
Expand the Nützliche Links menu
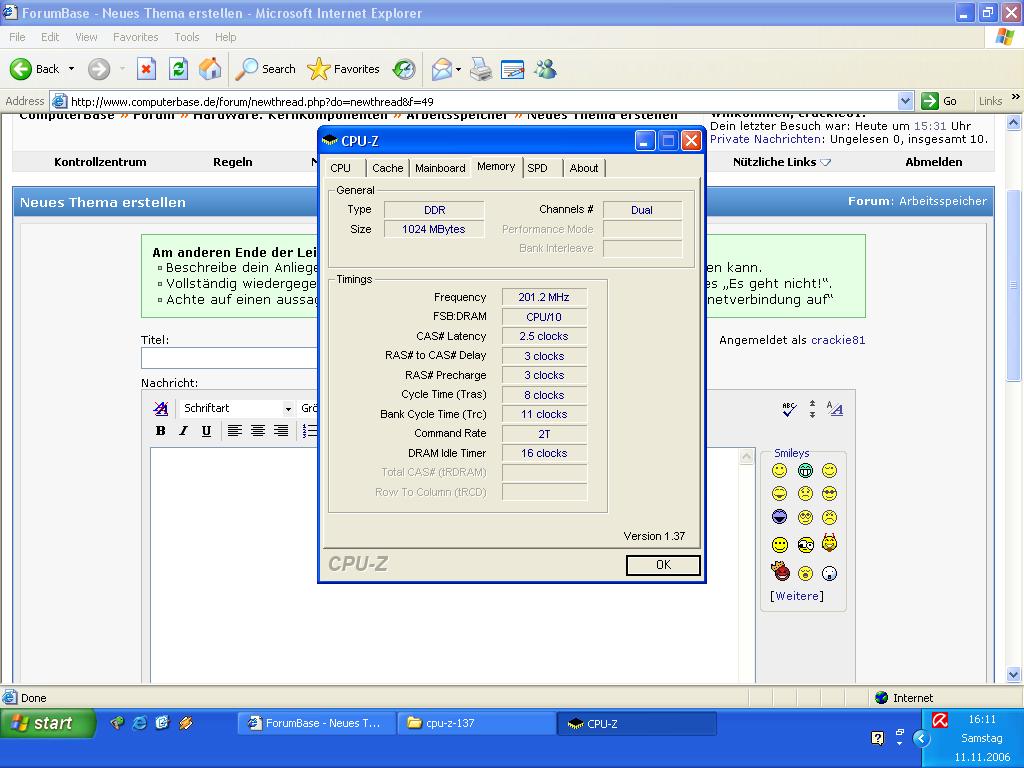point(782,162)
